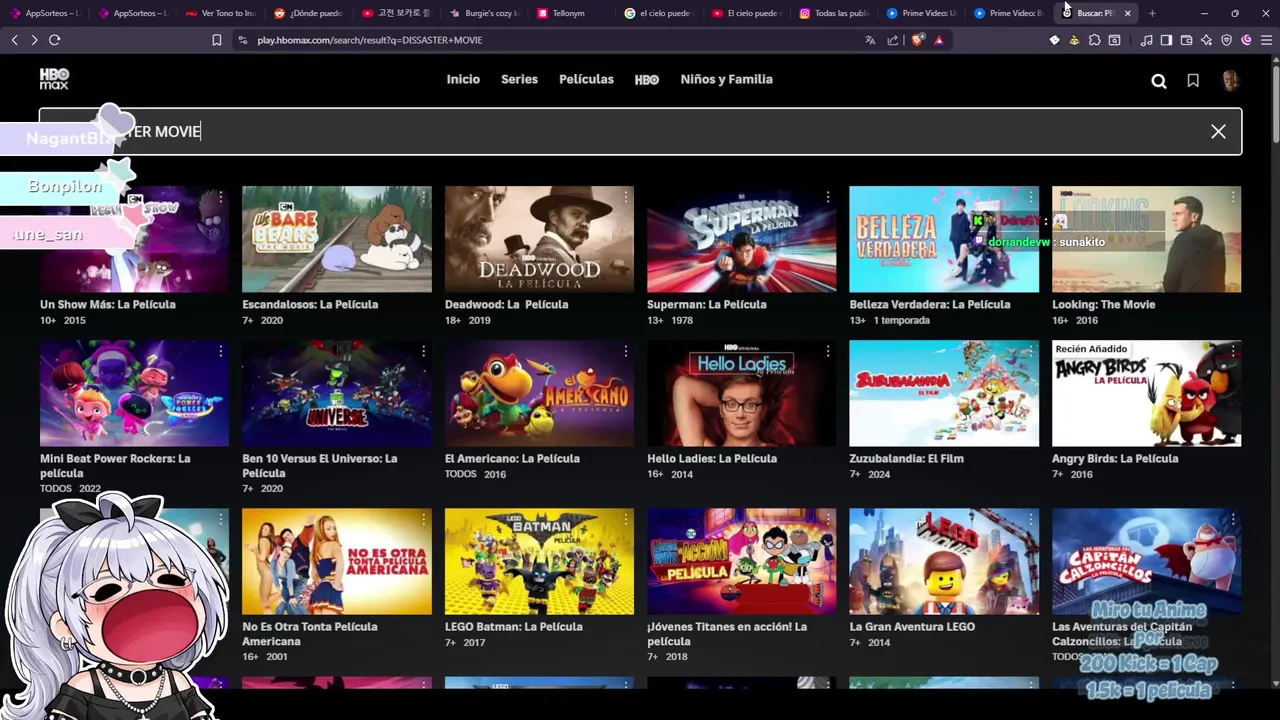
Task: Open Leo AI sparkle icon
Action: click(1206, 40)
